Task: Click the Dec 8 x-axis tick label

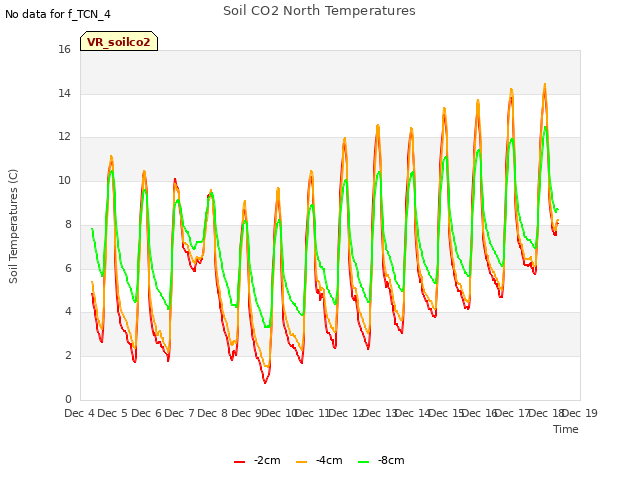Action: [213, 413]
